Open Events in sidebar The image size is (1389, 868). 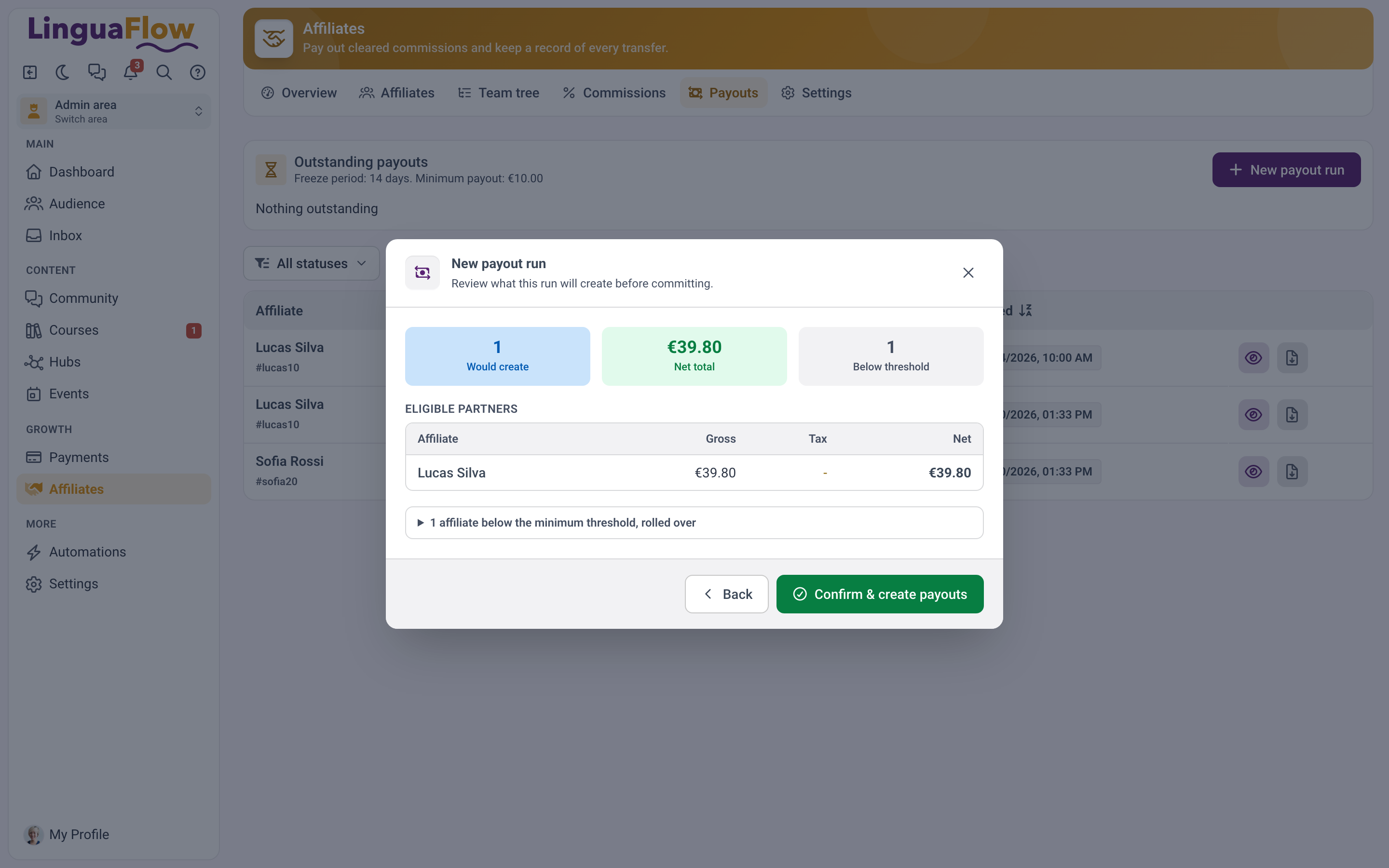pos(114,394)
